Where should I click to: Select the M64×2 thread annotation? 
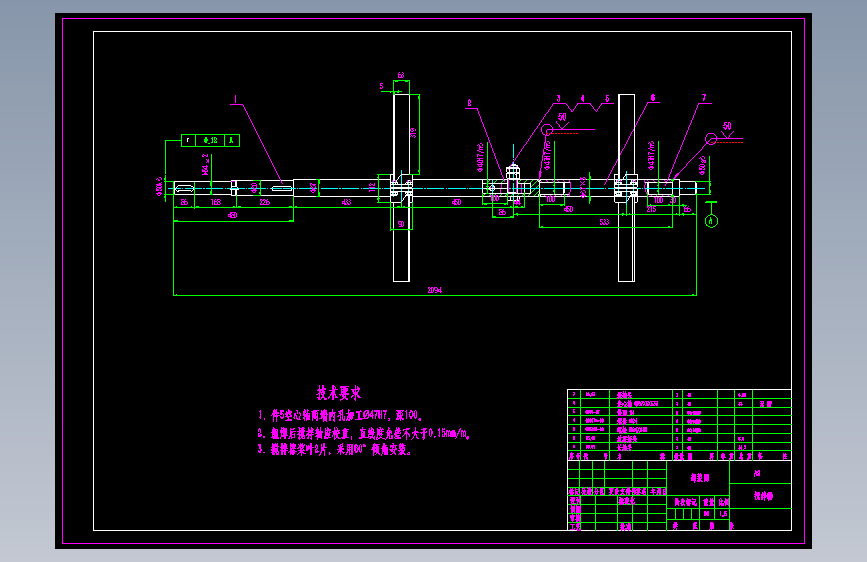(x=206, y=165)
